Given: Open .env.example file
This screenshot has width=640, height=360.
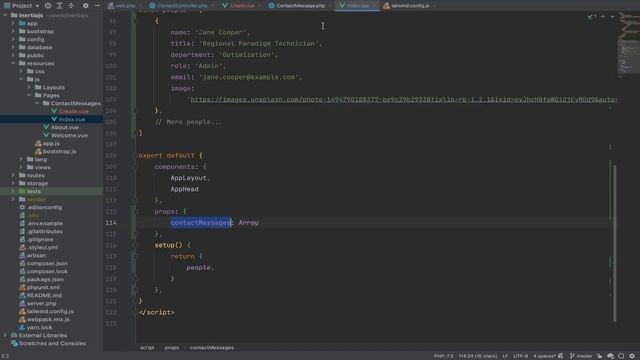Looking at the screenshot, I should point(44,223).
